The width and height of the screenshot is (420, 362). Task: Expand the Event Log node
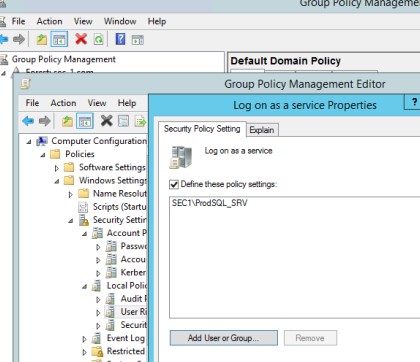coord(84,339)
